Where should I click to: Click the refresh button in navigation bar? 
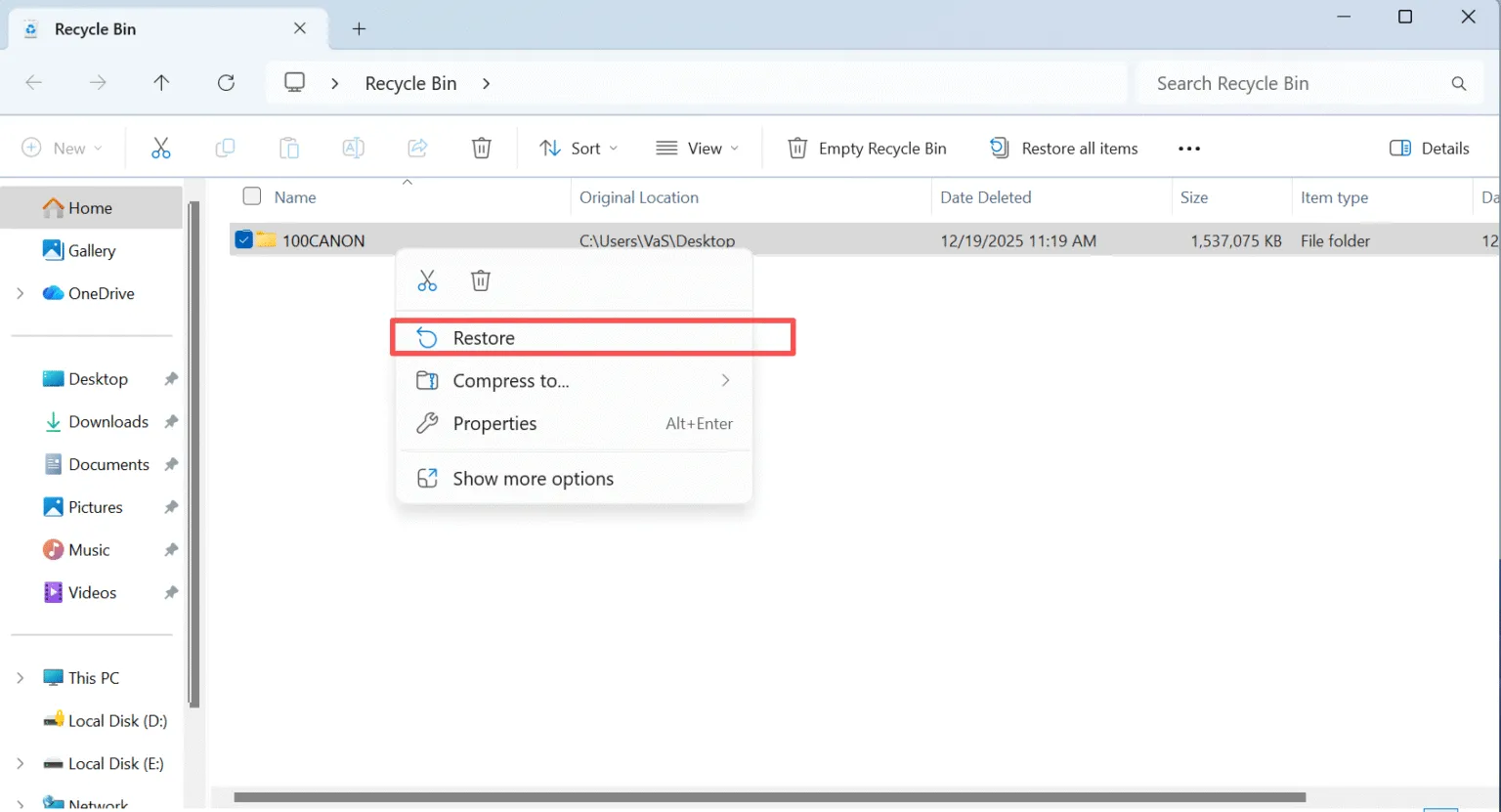[226, 83]
